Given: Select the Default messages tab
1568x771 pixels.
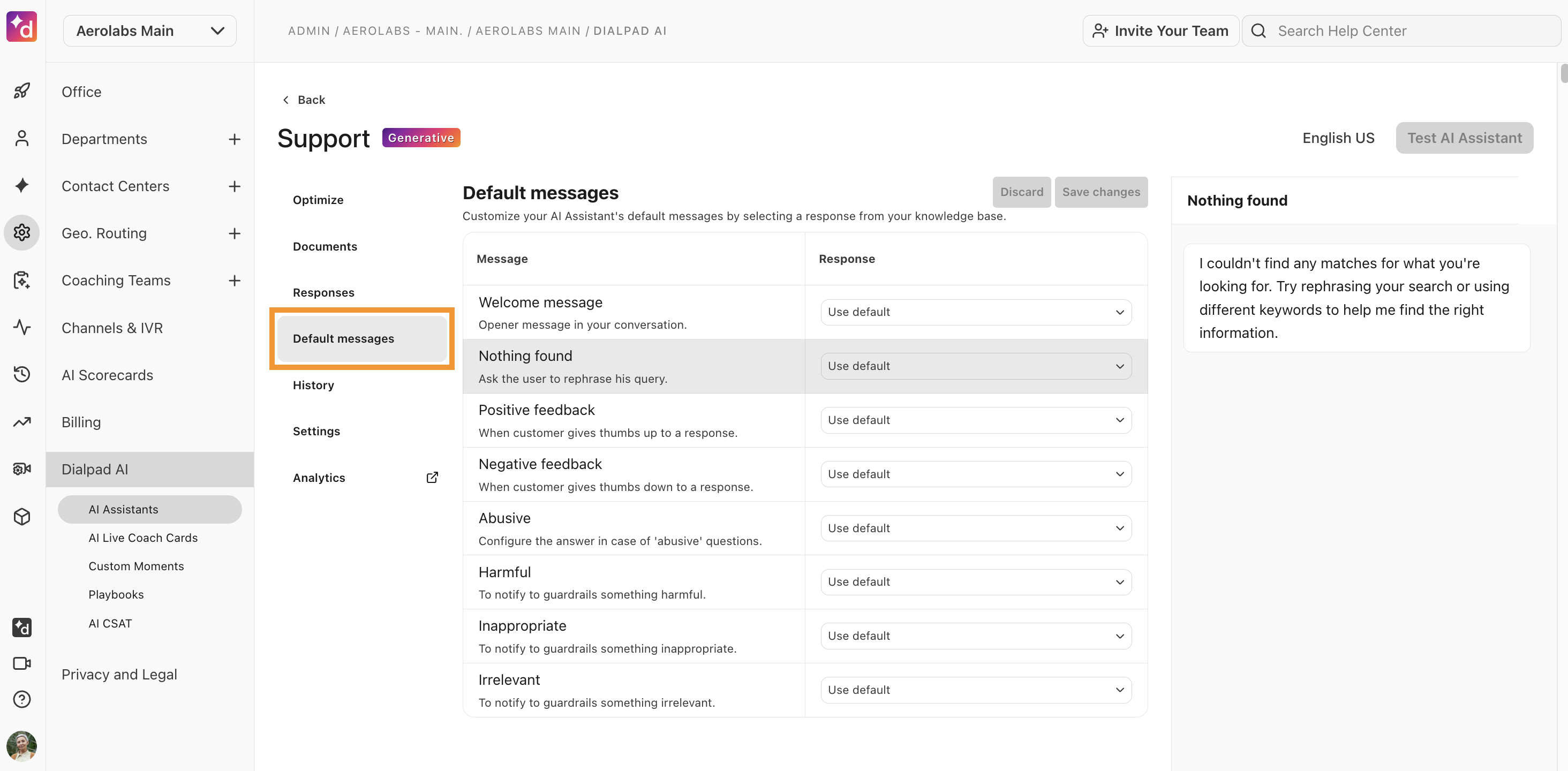Looking at the screenshot, I should pos(361,339).
